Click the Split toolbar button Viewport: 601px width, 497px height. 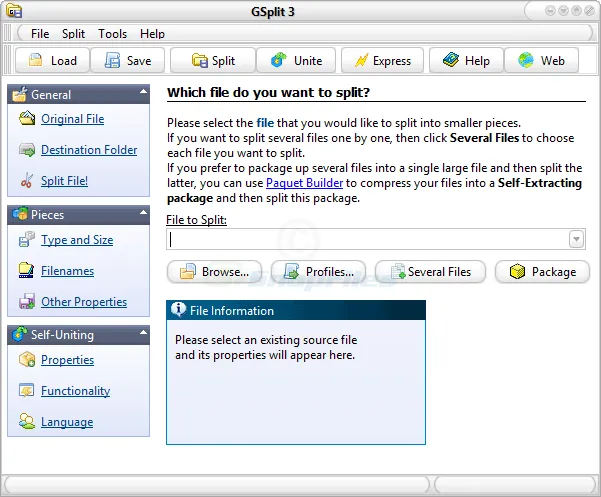tap(213, 61)
